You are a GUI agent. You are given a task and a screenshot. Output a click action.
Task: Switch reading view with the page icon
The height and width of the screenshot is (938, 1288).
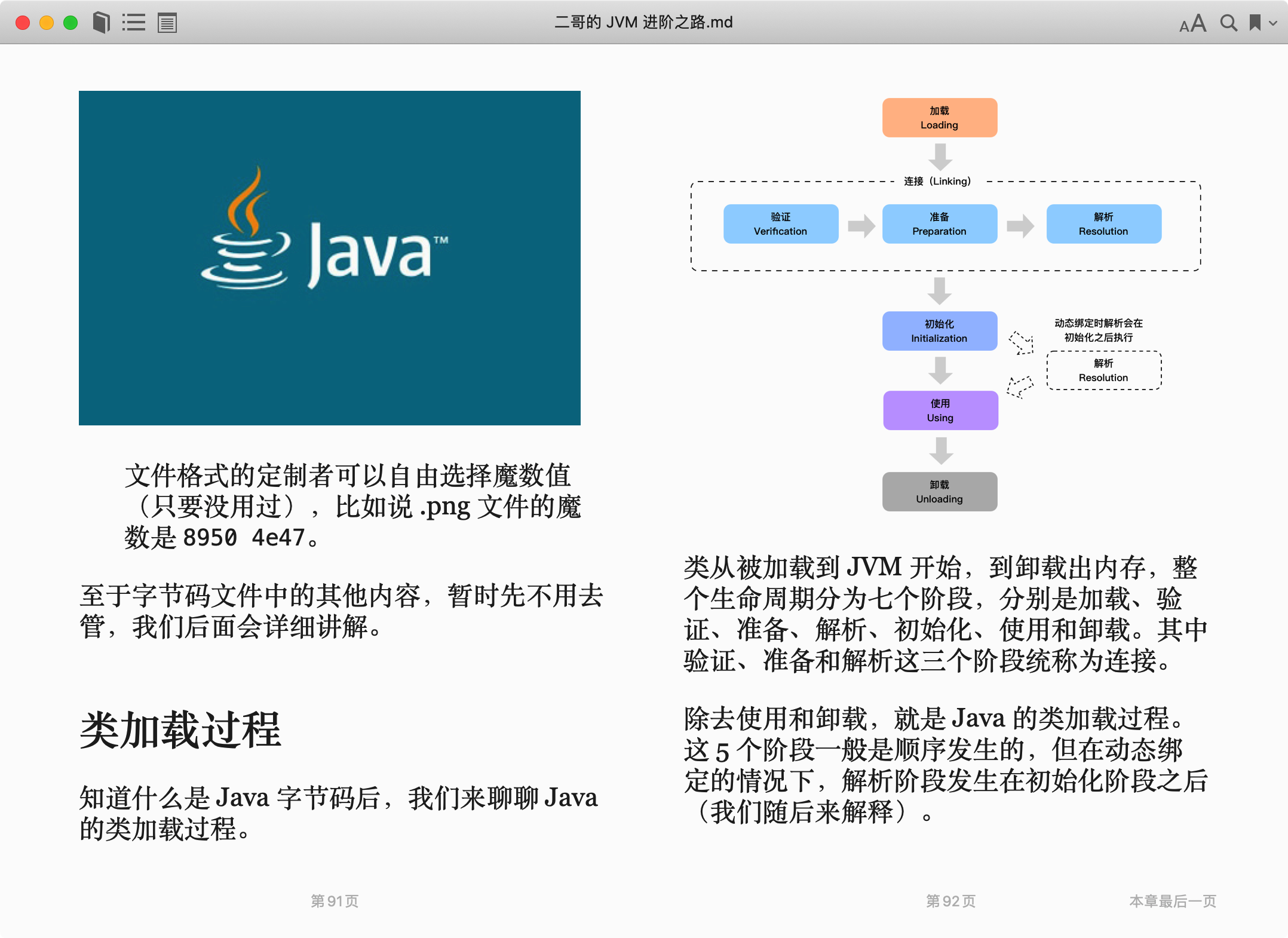(x=167, y=22)
